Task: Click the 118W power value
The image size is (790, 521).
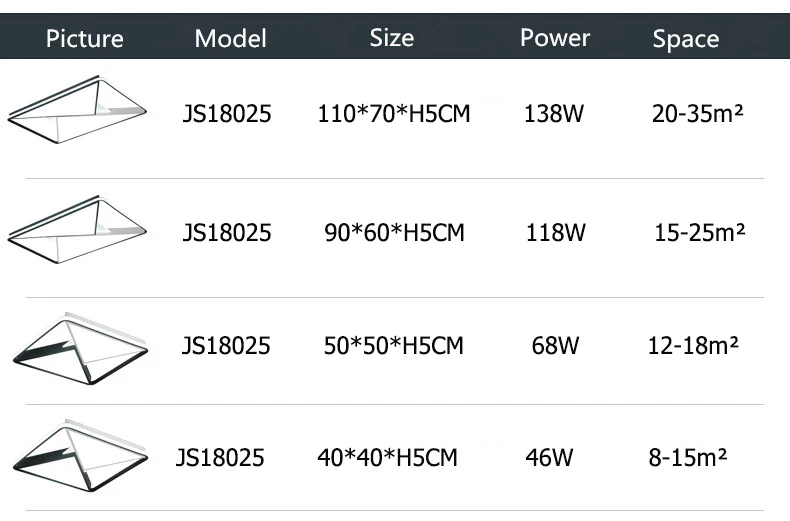Action: [555, 233]
